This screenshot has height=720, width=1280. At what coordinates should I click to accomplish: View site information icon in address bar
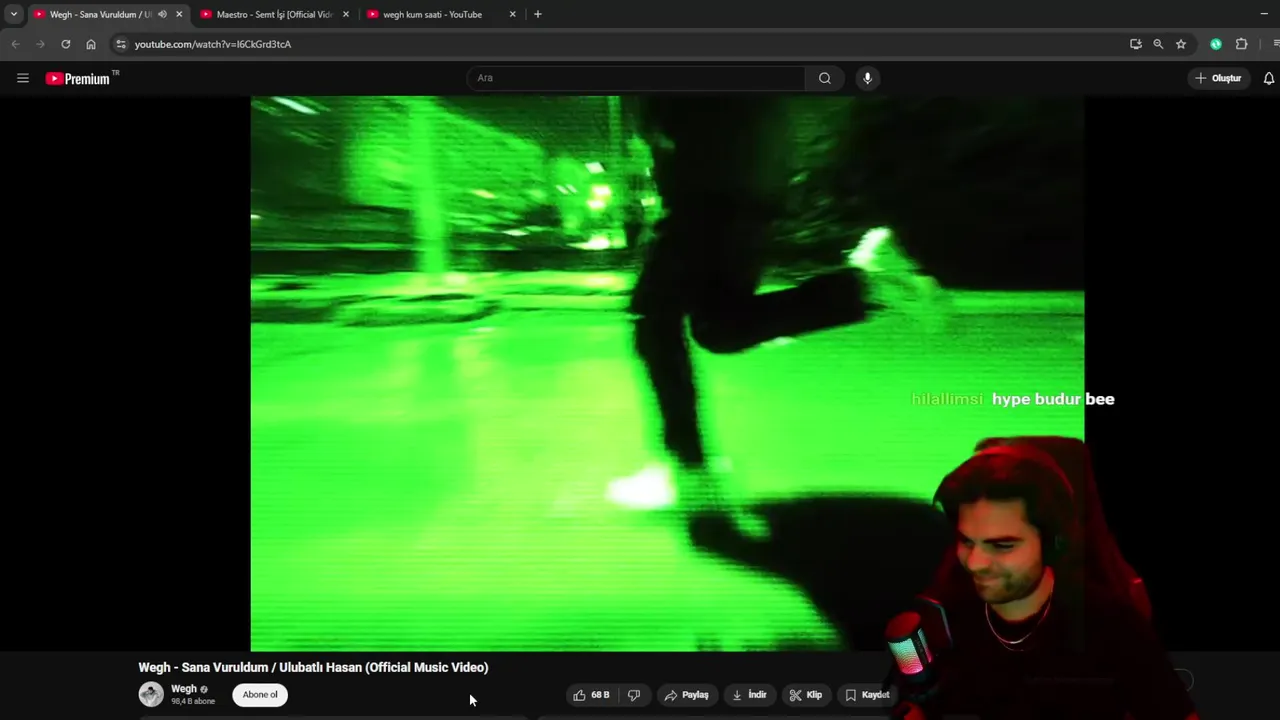click(x=121, y=44)
